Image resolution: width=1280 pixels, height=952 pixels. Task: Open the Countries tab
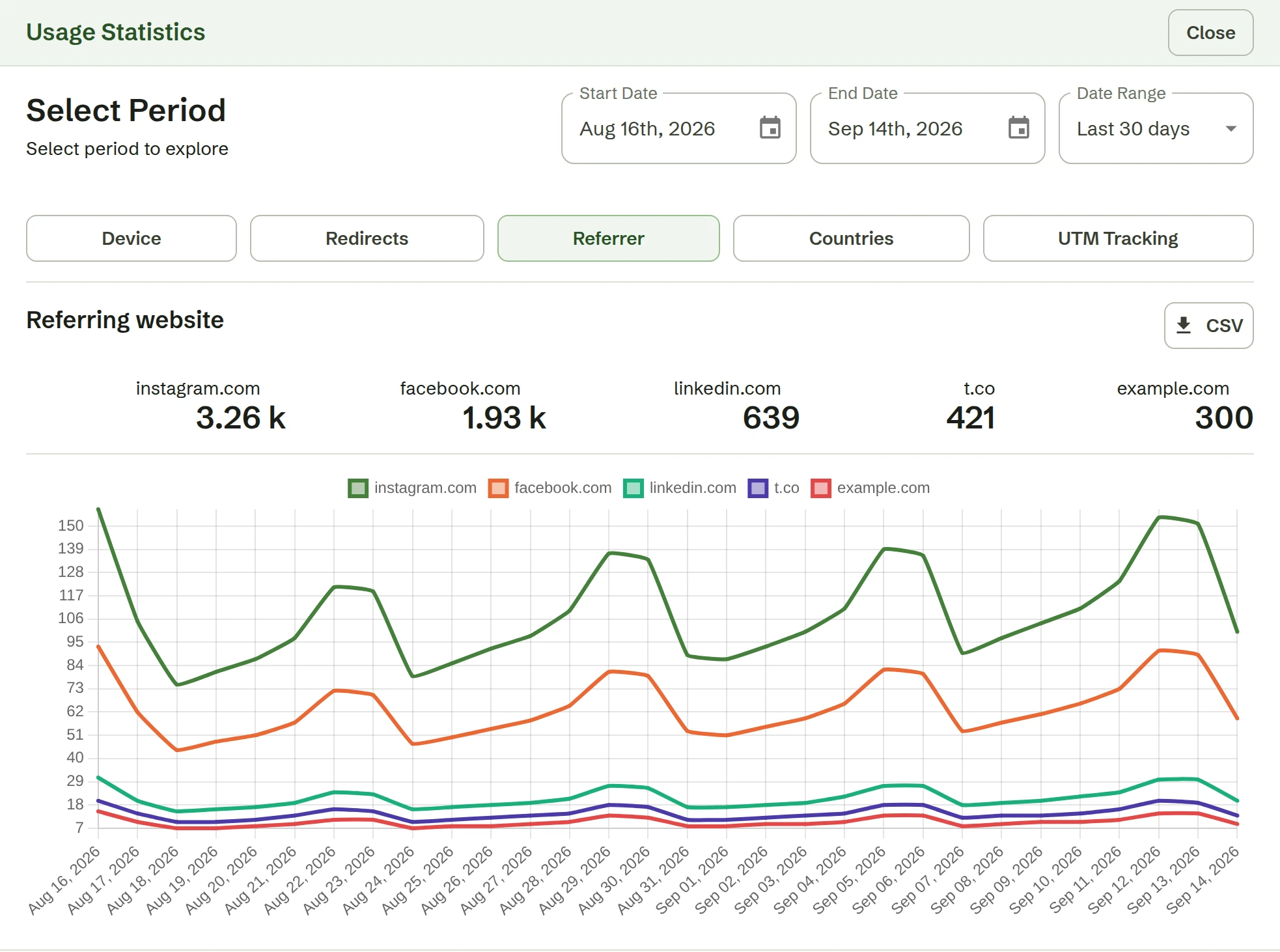tap(852, 238)
